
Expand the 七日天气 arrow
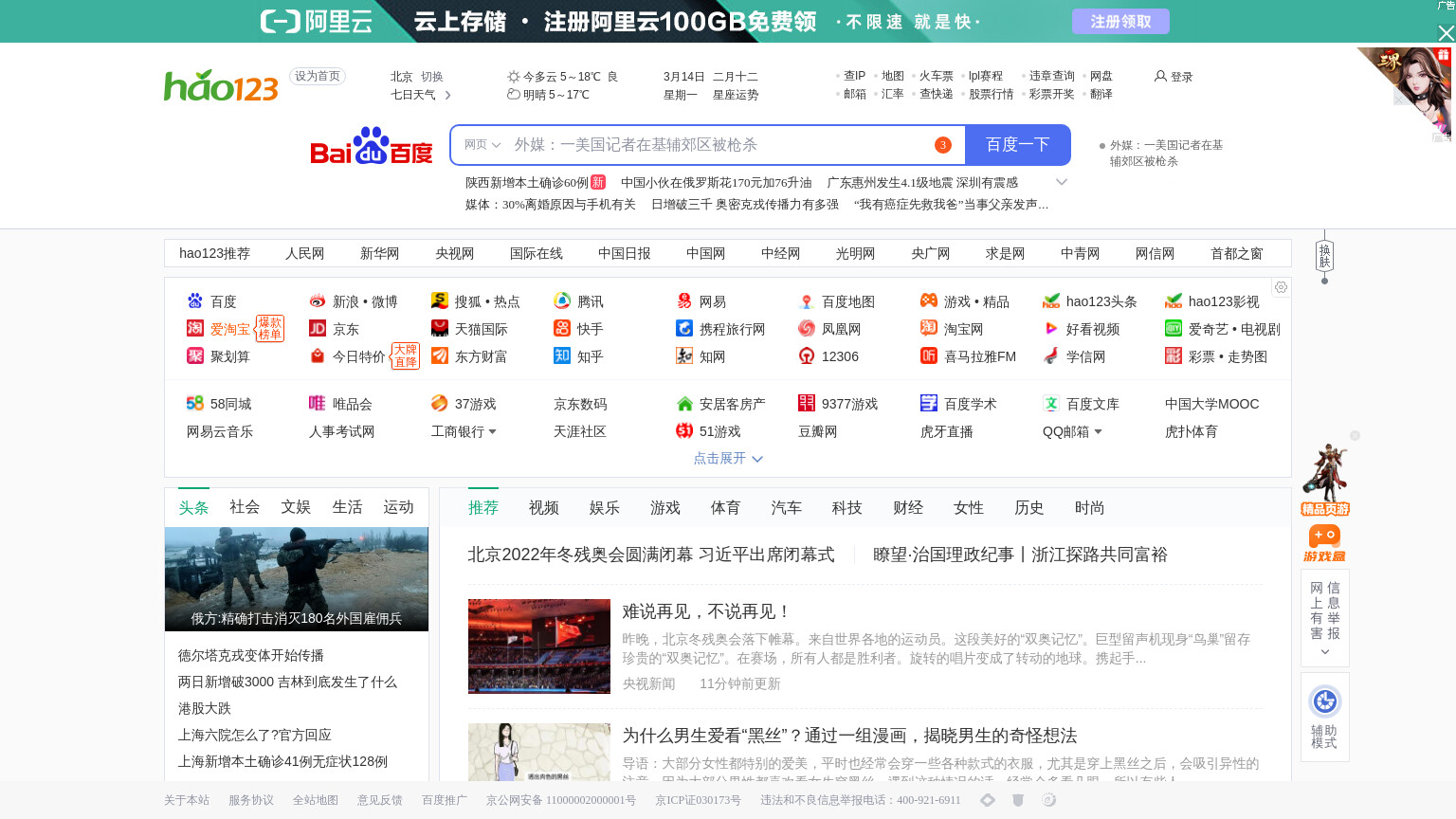(448, 95)
